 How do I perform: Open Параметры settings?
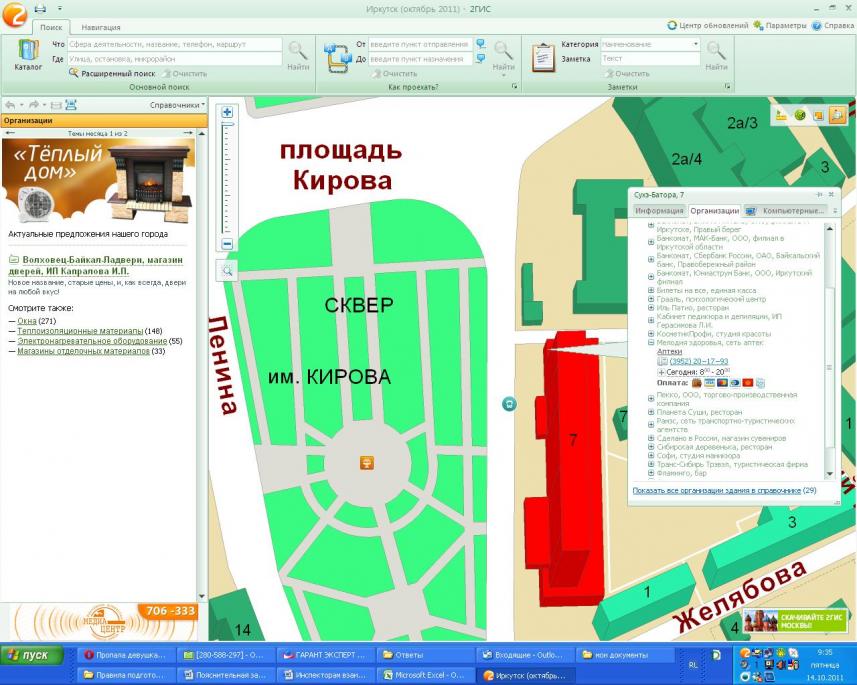click(x=780, y=26)
